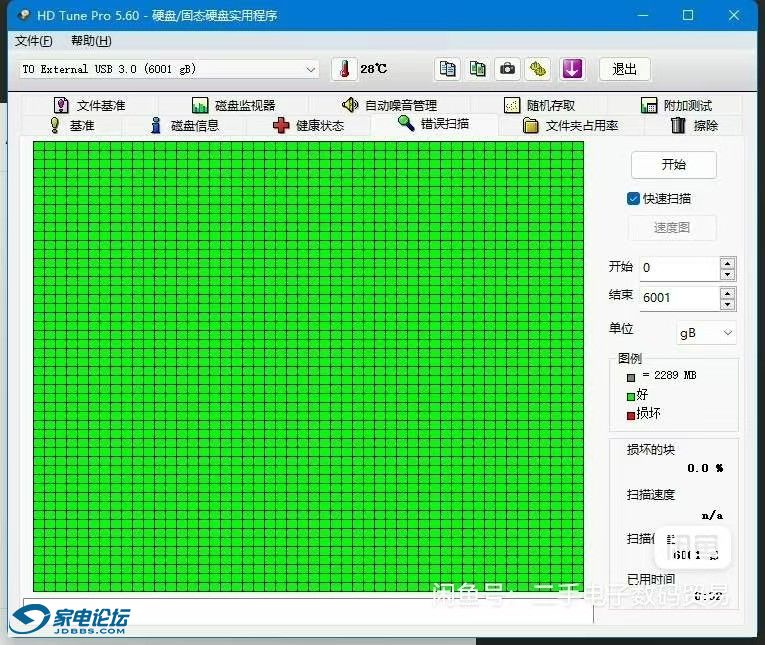Image resolution: width=765 pixels, height=645 pixels.
Task: Click the '= 2289 MB' legend text
Action: click(669, 375)
